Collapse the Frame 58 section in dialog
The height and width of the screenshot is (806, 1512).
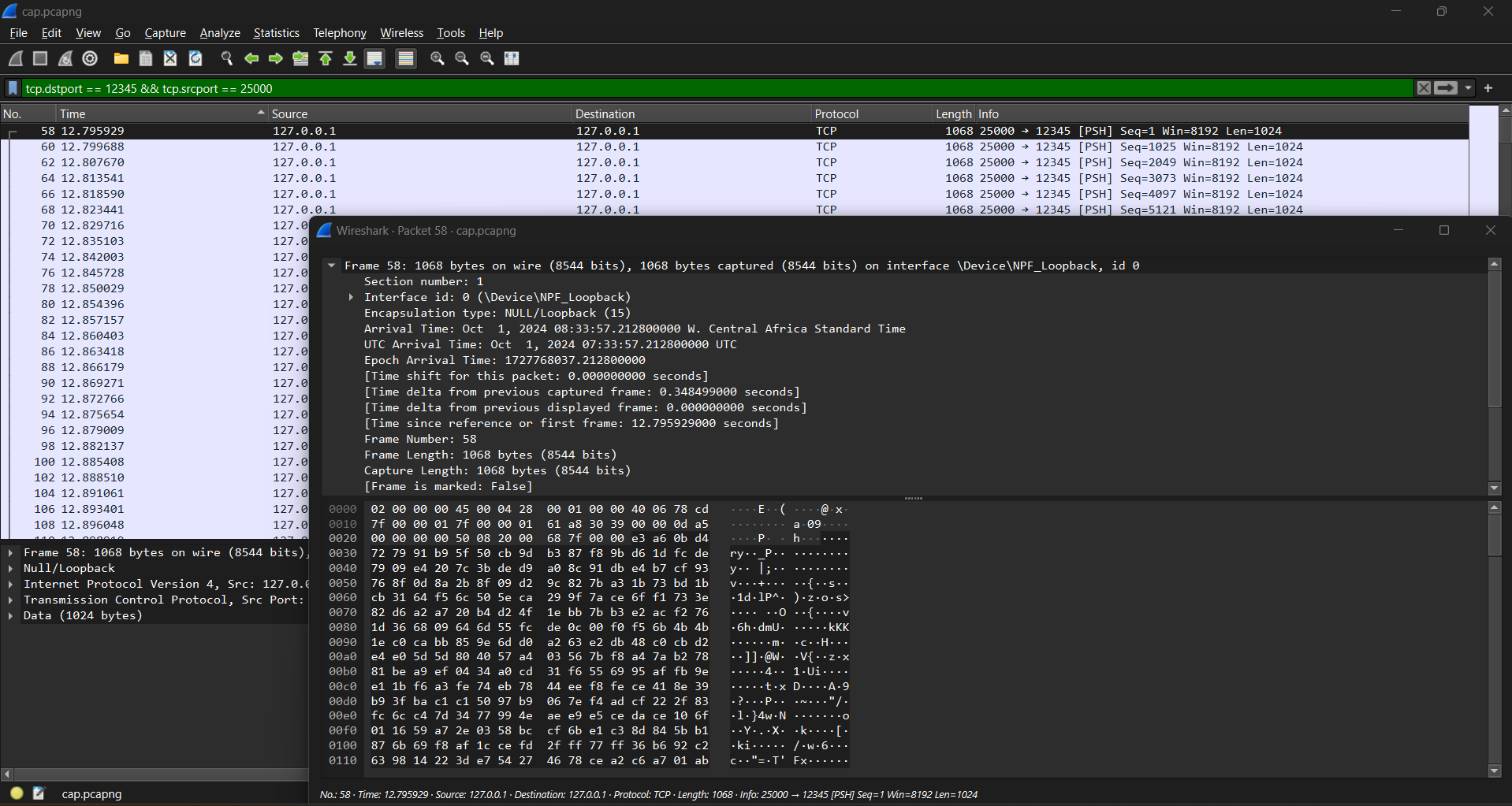point(332,266)
